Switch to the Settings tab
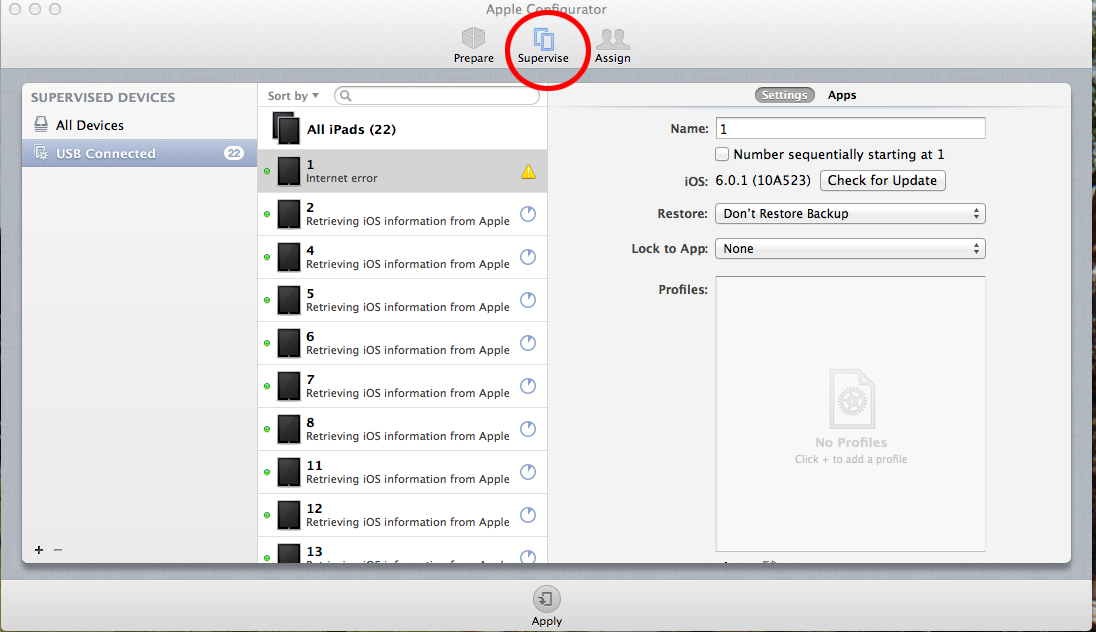Screen dimensions: 1096x632 [x=784, y=95]
